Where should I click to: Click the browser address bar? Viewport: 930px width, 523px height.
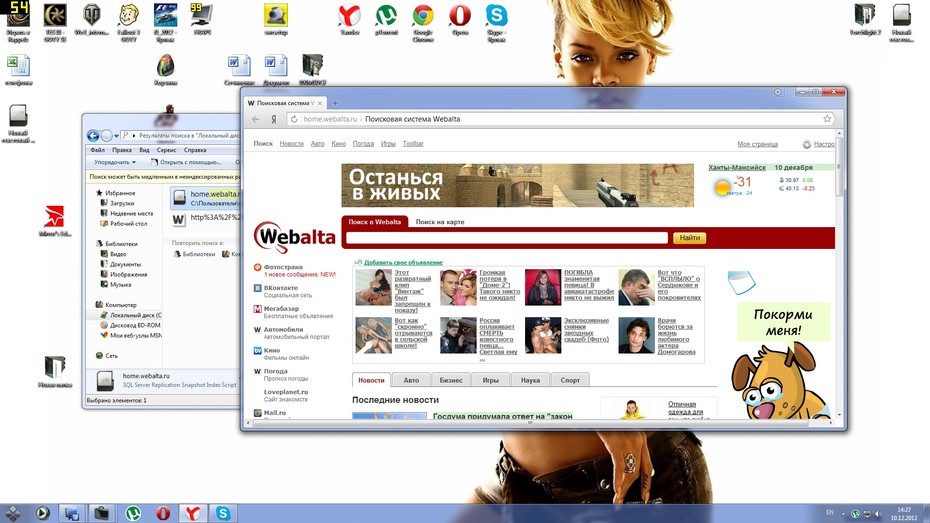click(x=560, y=119)
